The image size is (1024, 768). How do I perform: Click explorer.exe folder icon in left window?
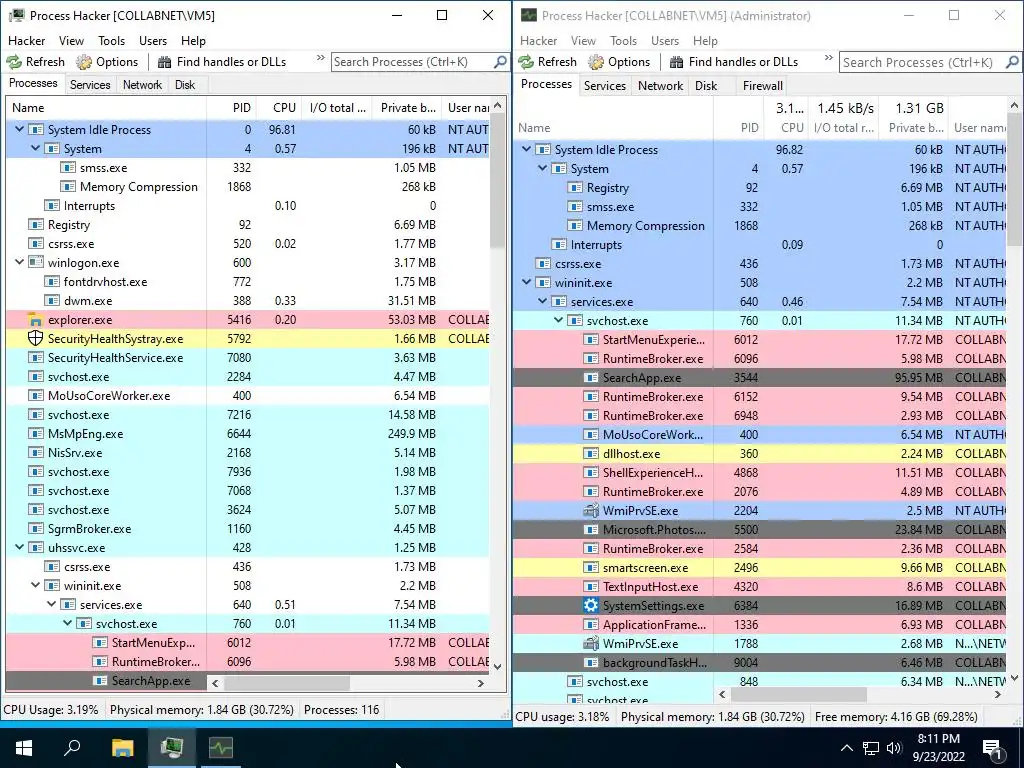[35, 320]
